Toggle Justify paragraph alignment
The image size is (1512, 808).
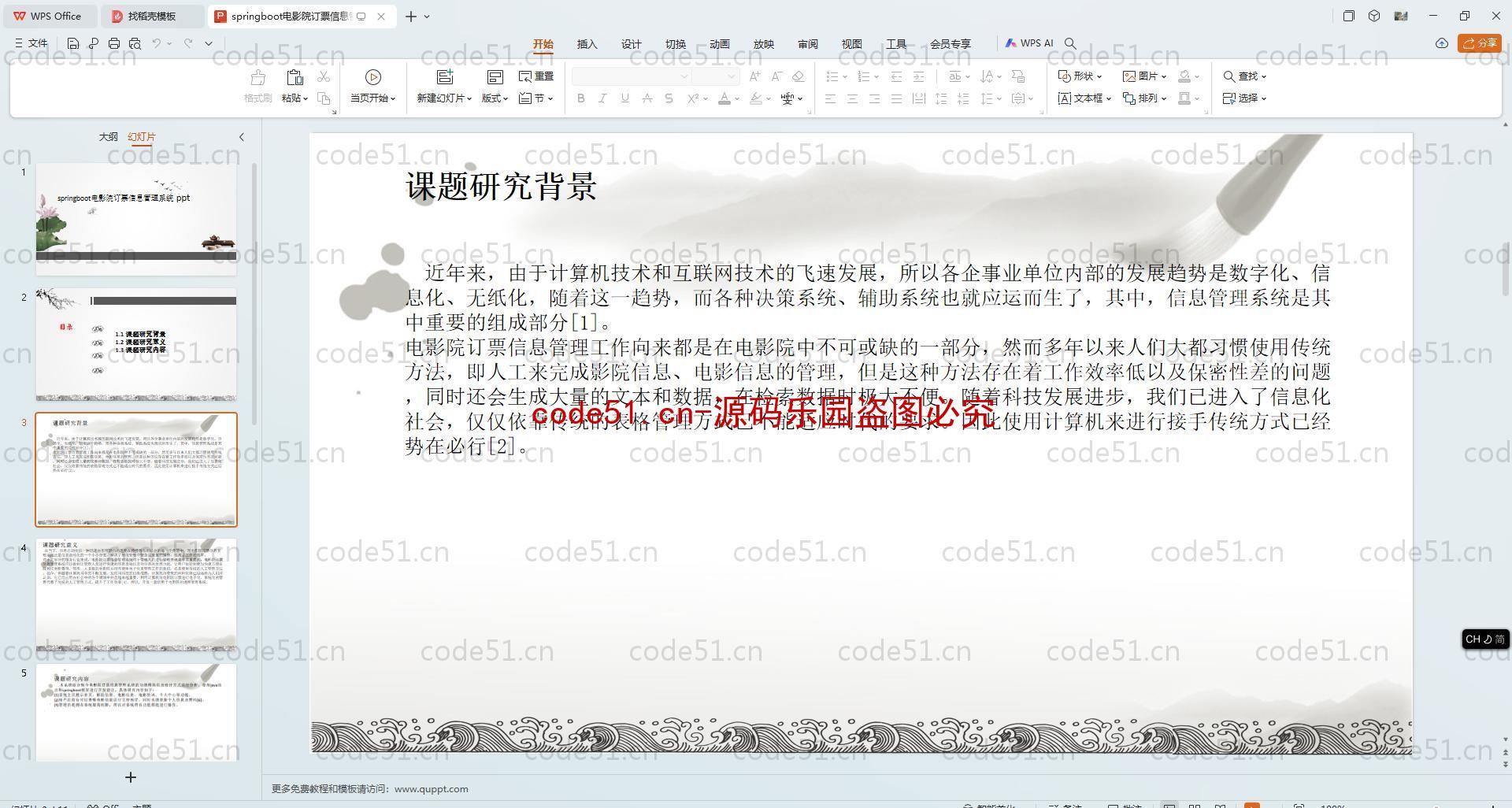[896, 98]
